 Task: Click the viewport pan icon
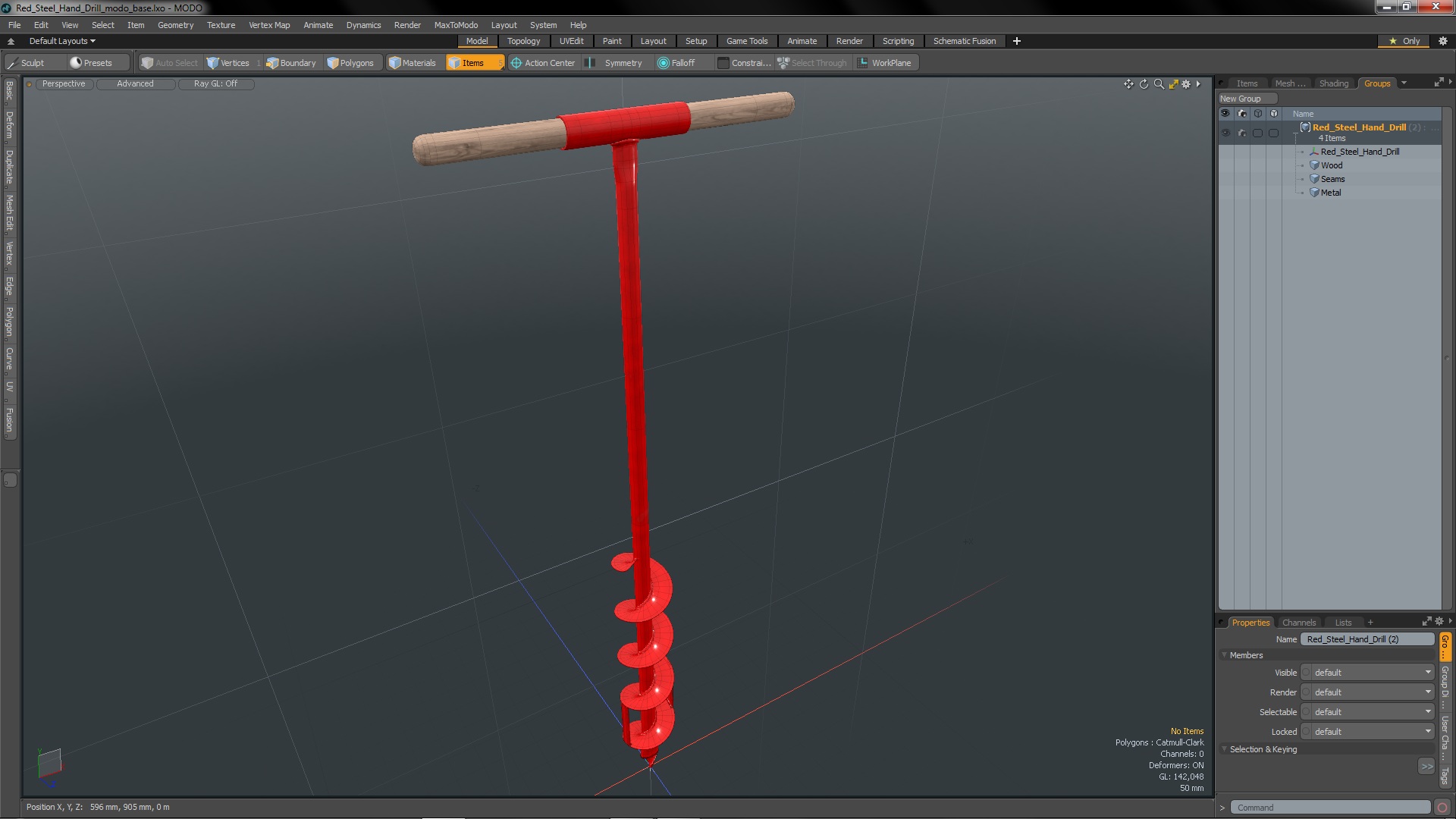point(1128,84)
